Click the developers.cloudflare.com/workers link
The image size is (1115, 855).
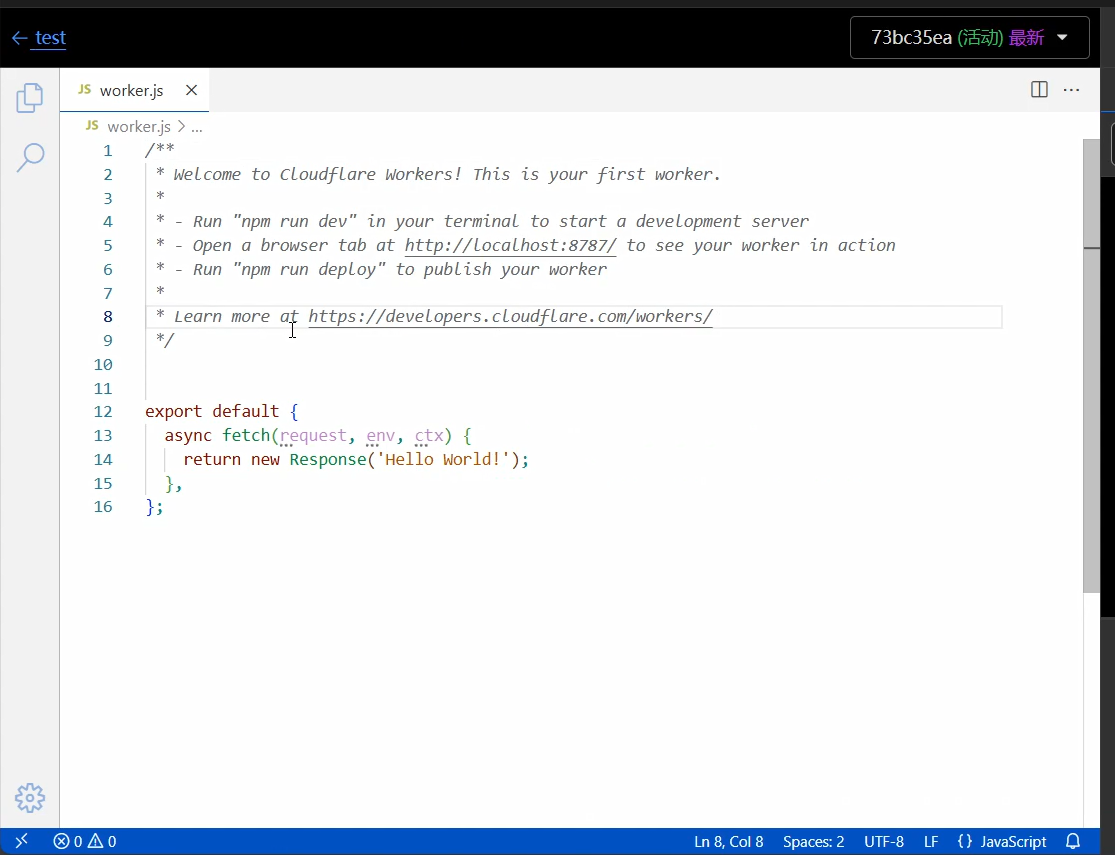coord(510,317)
